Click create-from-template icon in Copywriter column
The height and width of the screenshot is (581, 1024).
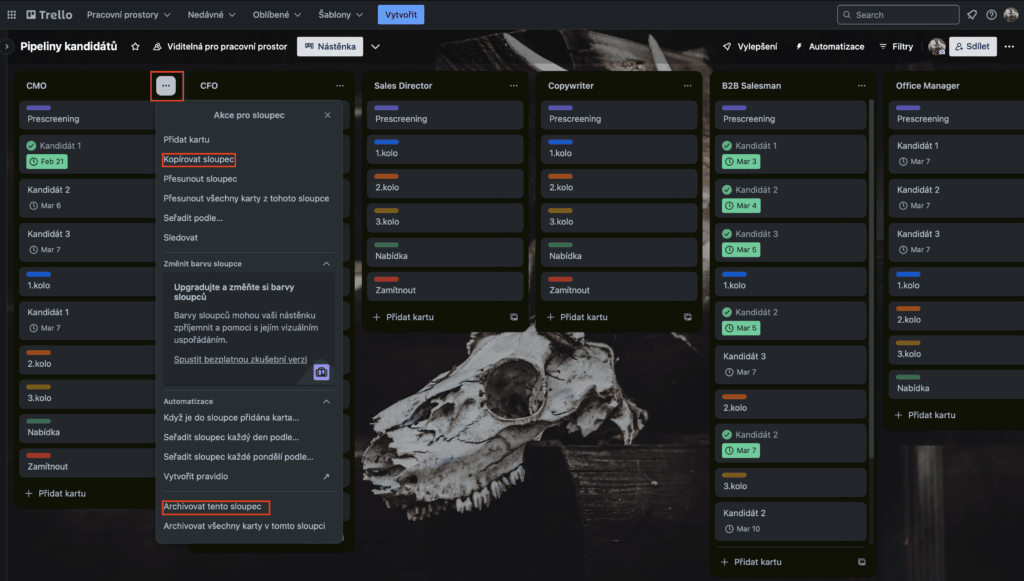[x=688, y=317]
